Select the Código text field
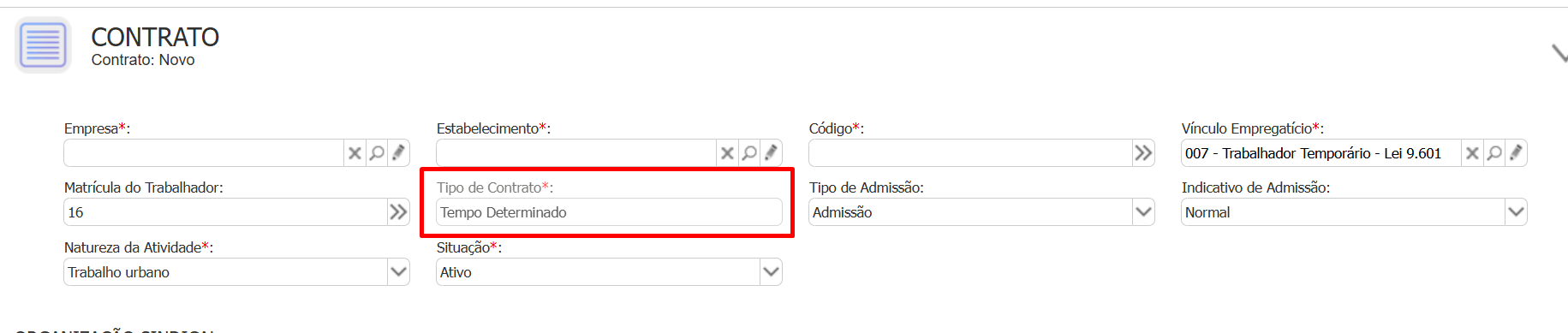 pyautogui.click(x=970, y=153)
